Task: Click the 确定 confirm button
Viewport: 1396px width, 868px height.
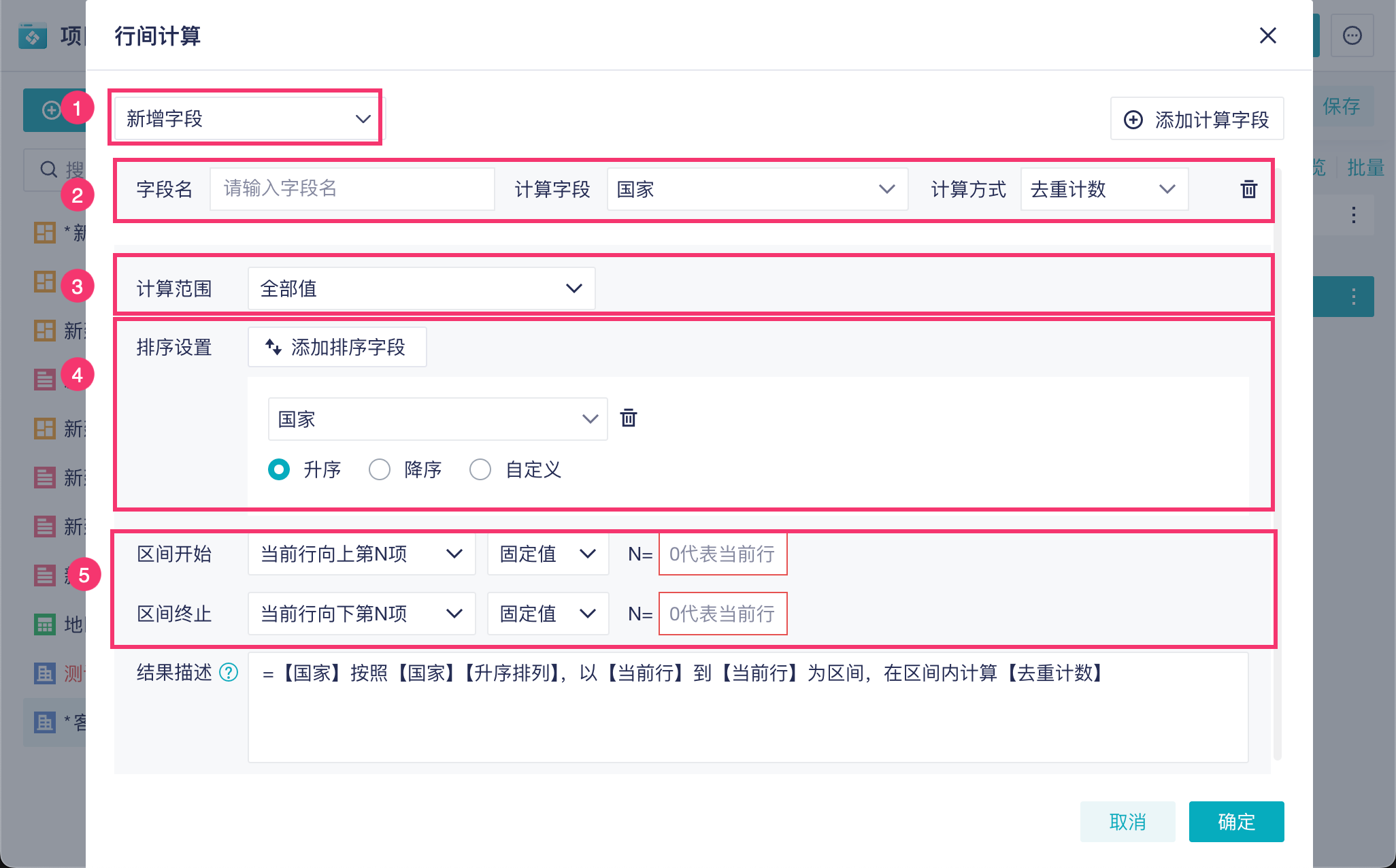Action: 1236,822
